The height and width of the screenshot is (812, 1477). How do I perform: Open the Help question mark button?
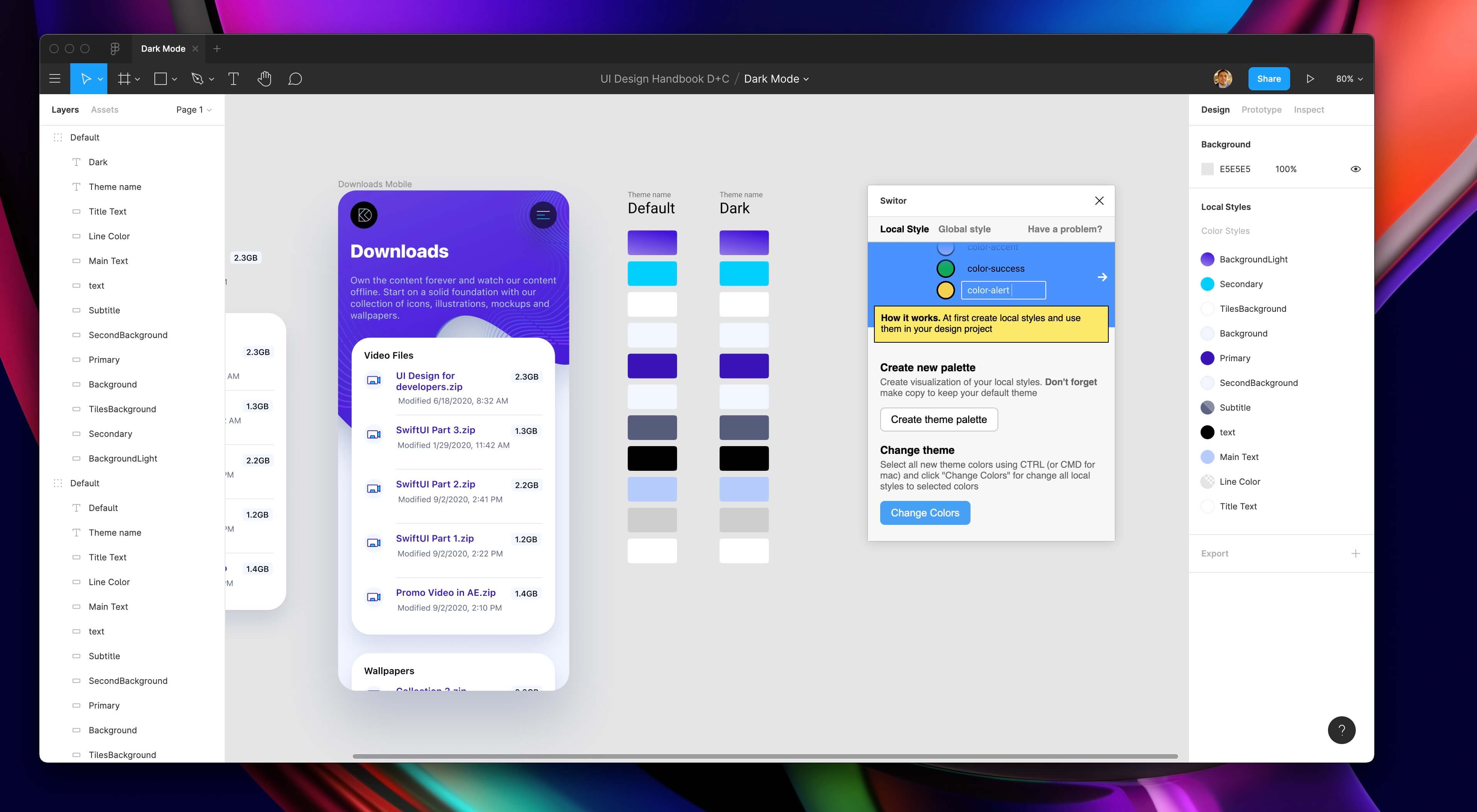[1341, 730]
